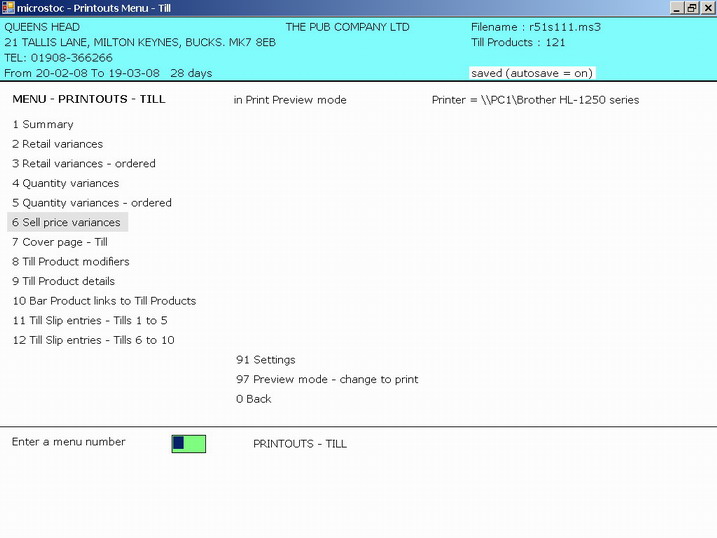Click the green menu number input box
This screenshot has height=538, width=717.
pos(189,443)
